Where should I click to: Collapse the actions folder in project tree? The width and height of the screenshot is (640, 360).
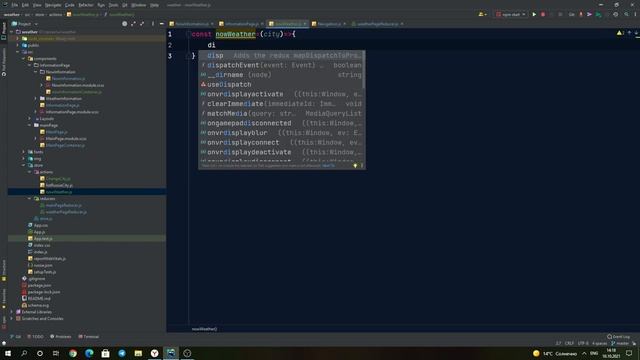30,172
